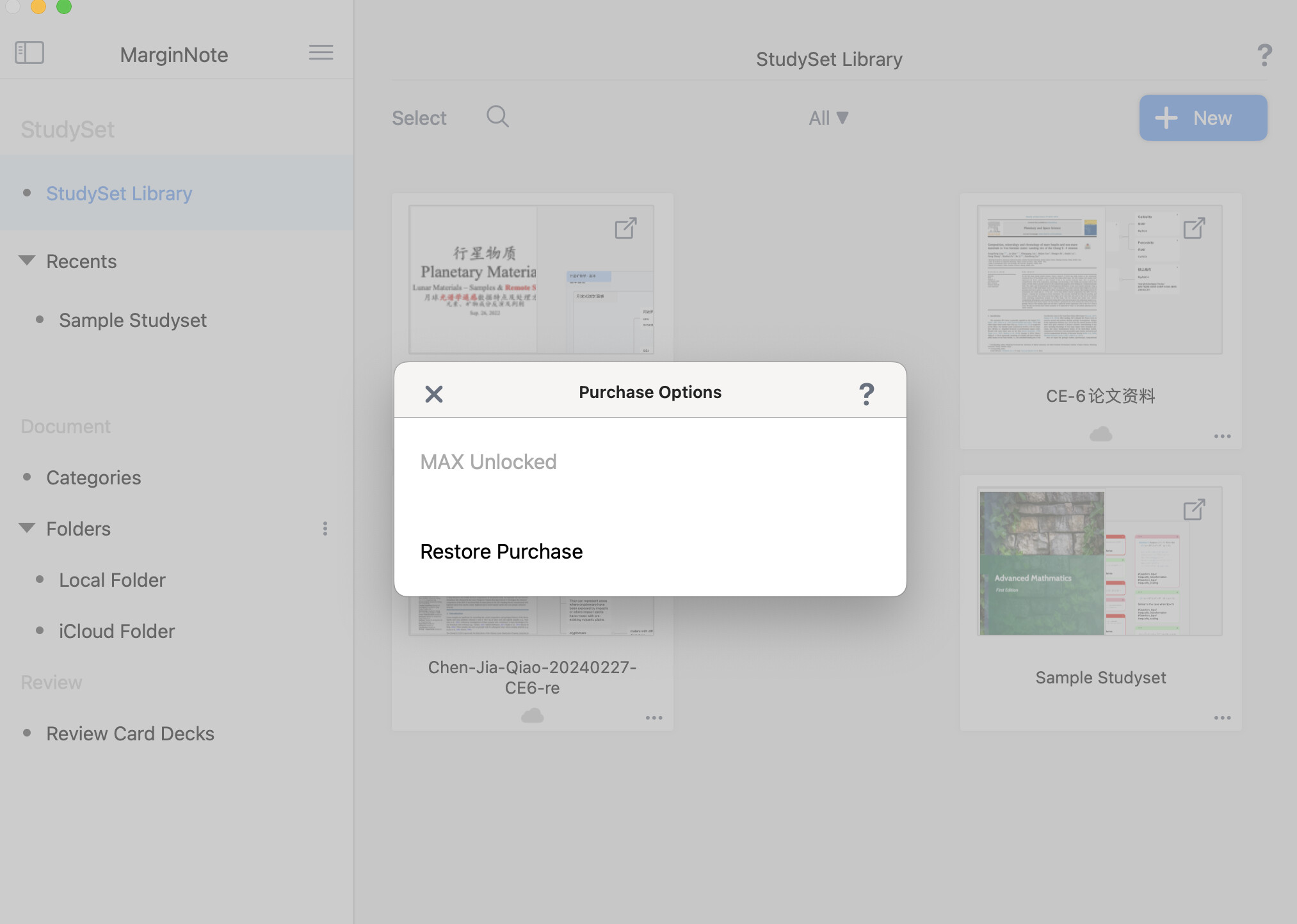
Task: Open help in Purchase Options dialog
Action: click(866, 394)
